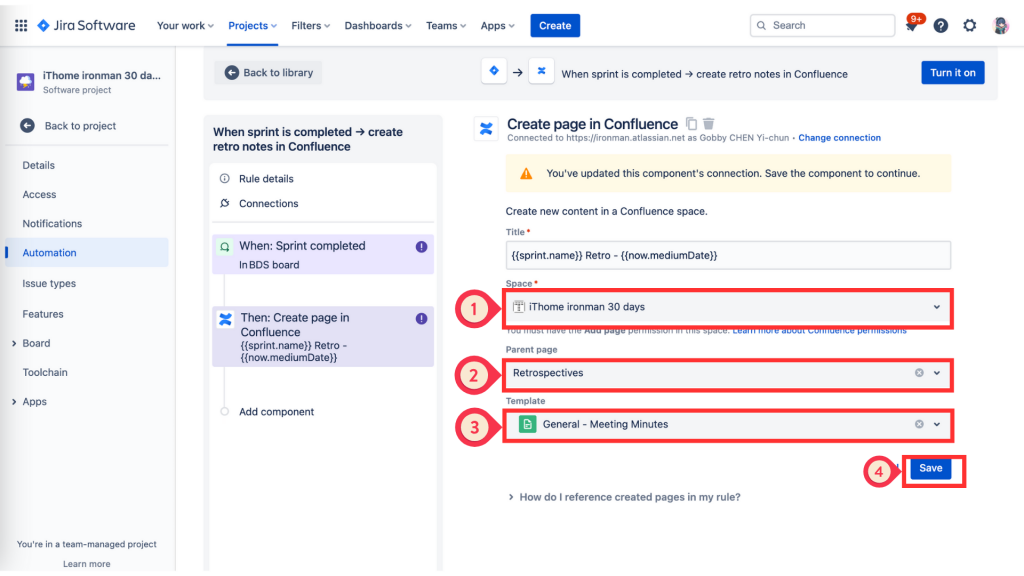Select the When: Sprint completed trigger
The height and width of the screenshot is (576, 1024).
323,255
